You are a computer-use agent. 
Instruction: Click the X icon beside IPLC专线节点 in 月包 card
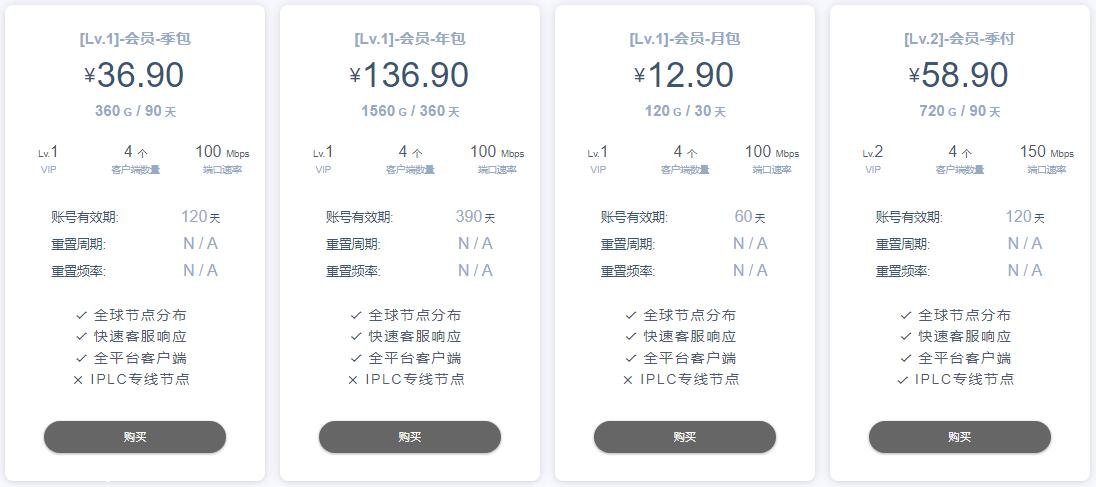pyautogui.click(x=628, y=380)
